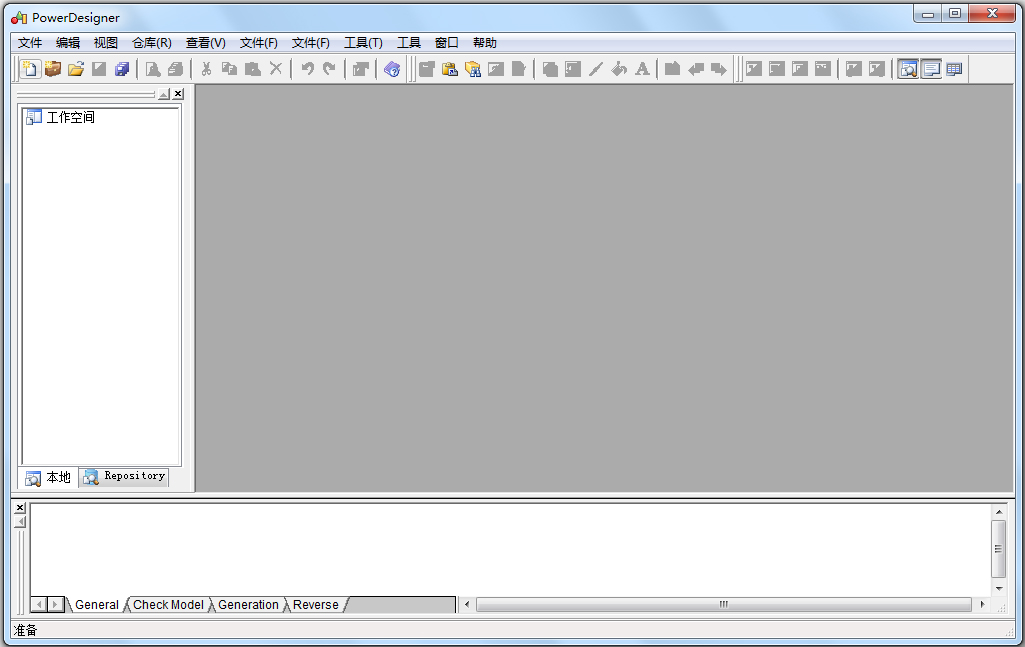Open the 工具(T) menu
Viewport: 1025px width, 647px height.
click(363, 43)
